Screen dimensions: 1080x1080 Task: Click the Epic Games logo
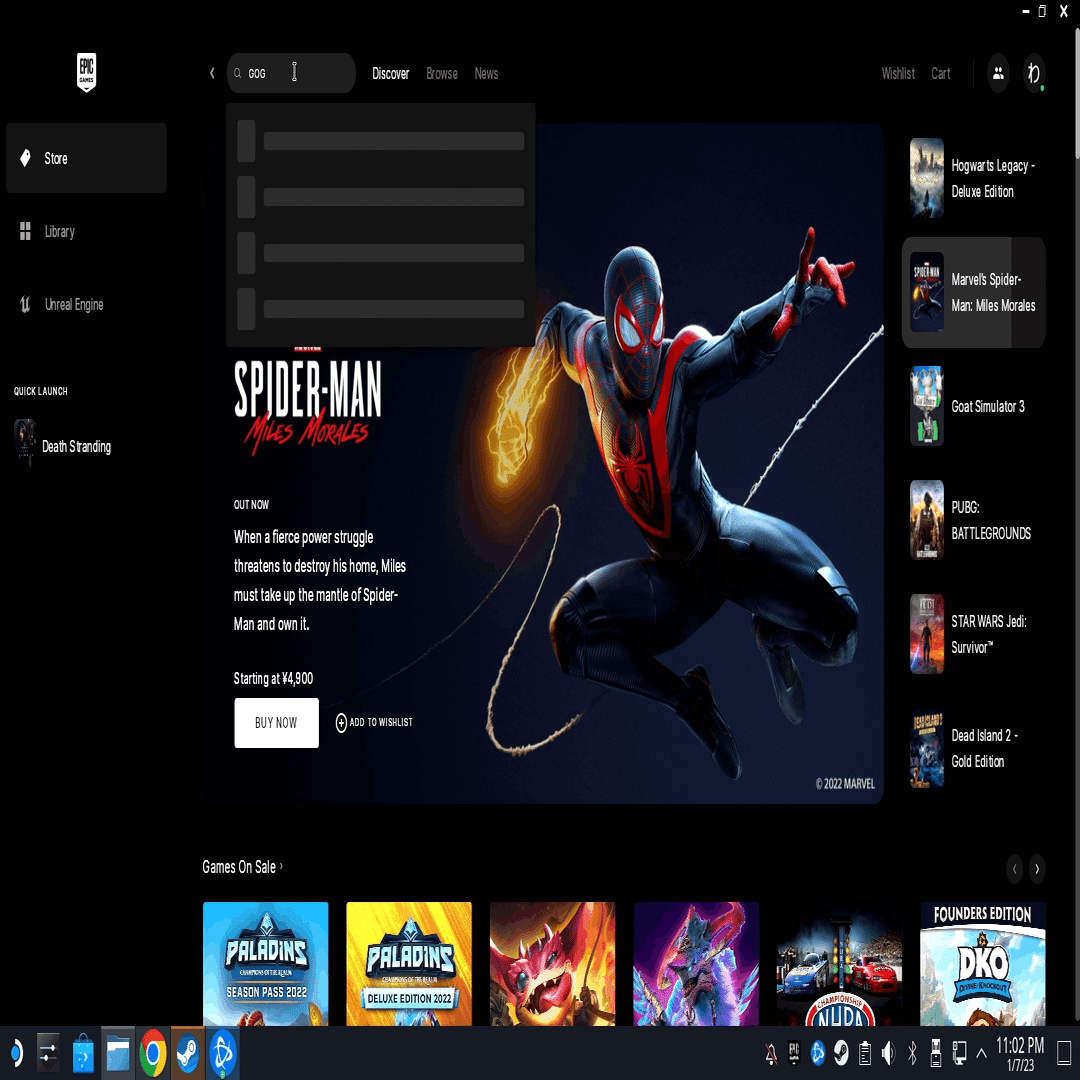(86, 72)
